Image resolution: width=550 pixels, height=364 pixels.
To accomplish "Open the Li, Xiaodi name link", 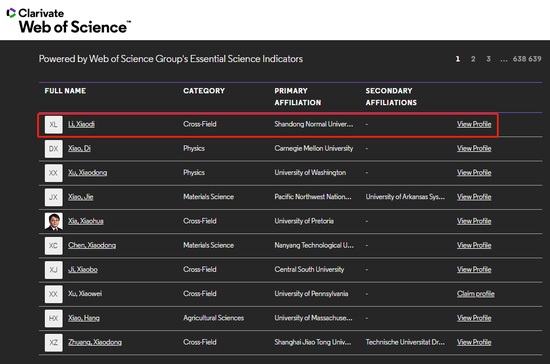I will (x=81, y=124).
